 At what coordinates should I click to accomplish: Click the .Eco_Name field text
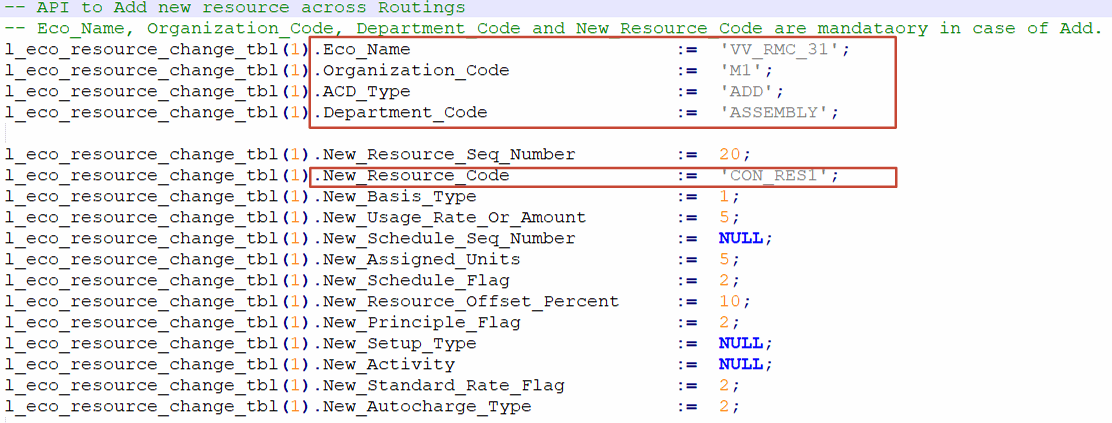pyautogui.click(x=362, y=50)
